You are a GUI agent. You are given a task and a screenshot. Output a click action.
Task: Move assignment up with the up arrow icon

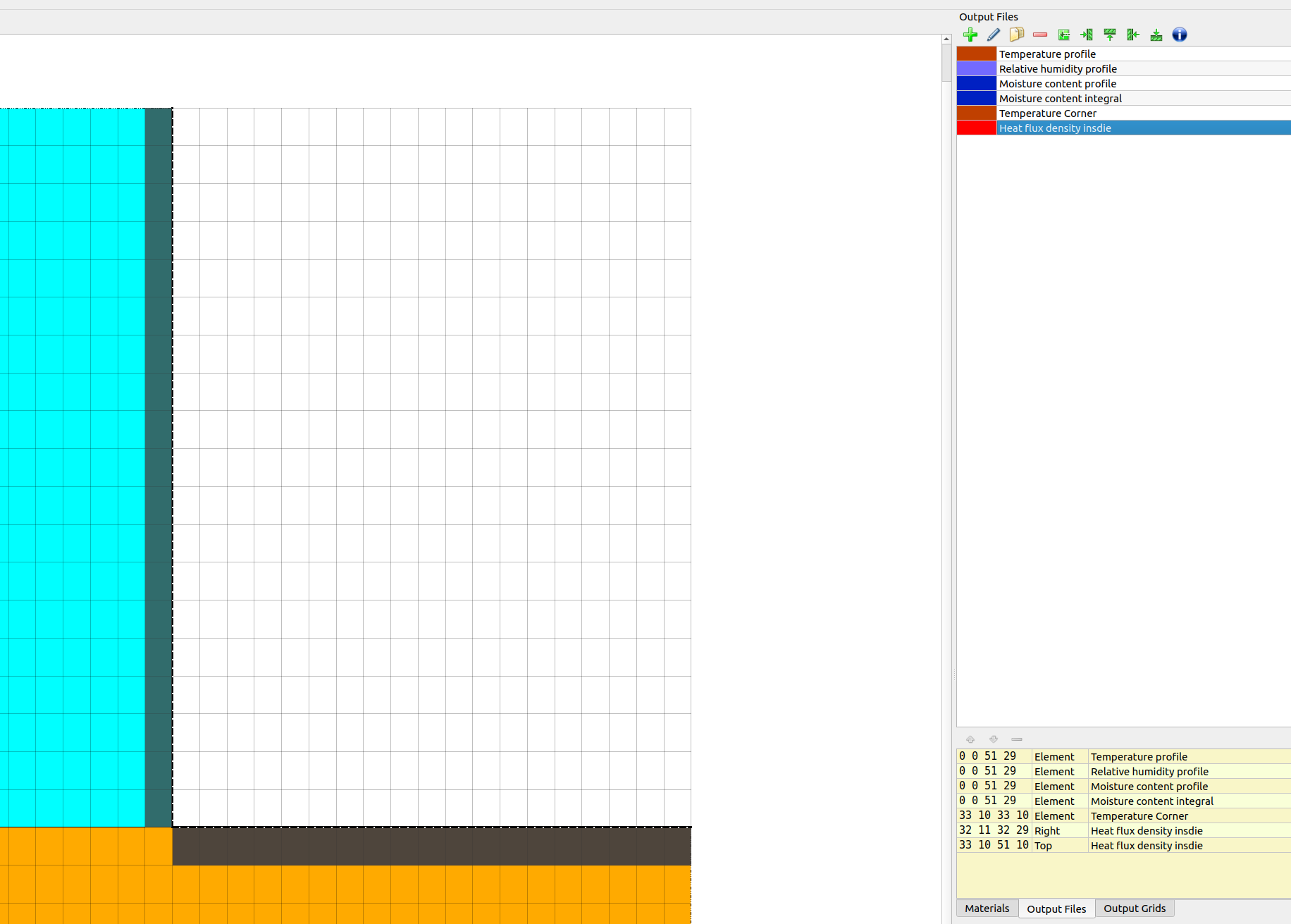pos(970,739)
